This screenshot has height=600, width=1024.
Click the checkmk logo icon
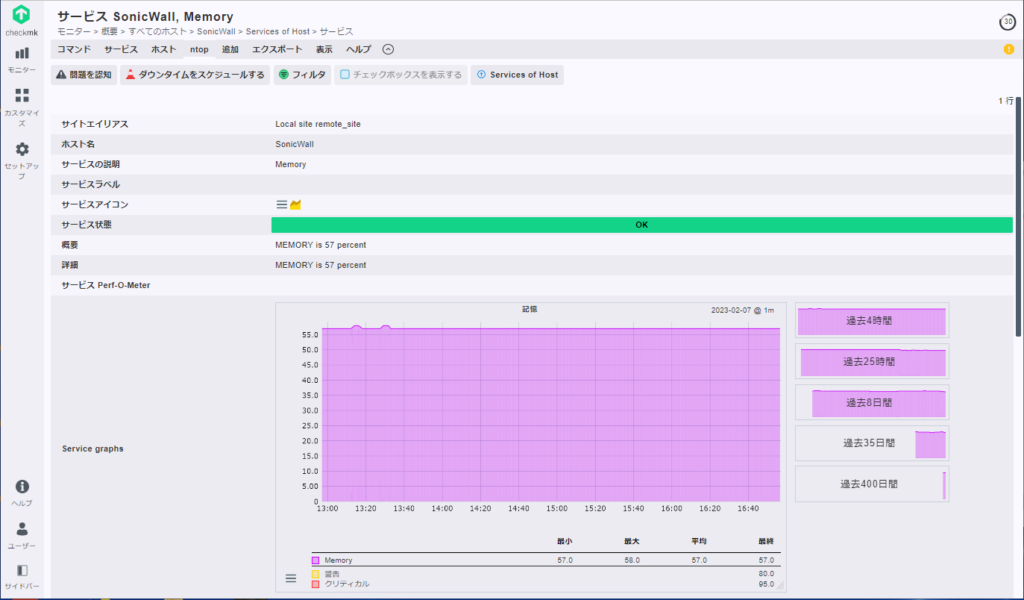(x=22, y=14)
